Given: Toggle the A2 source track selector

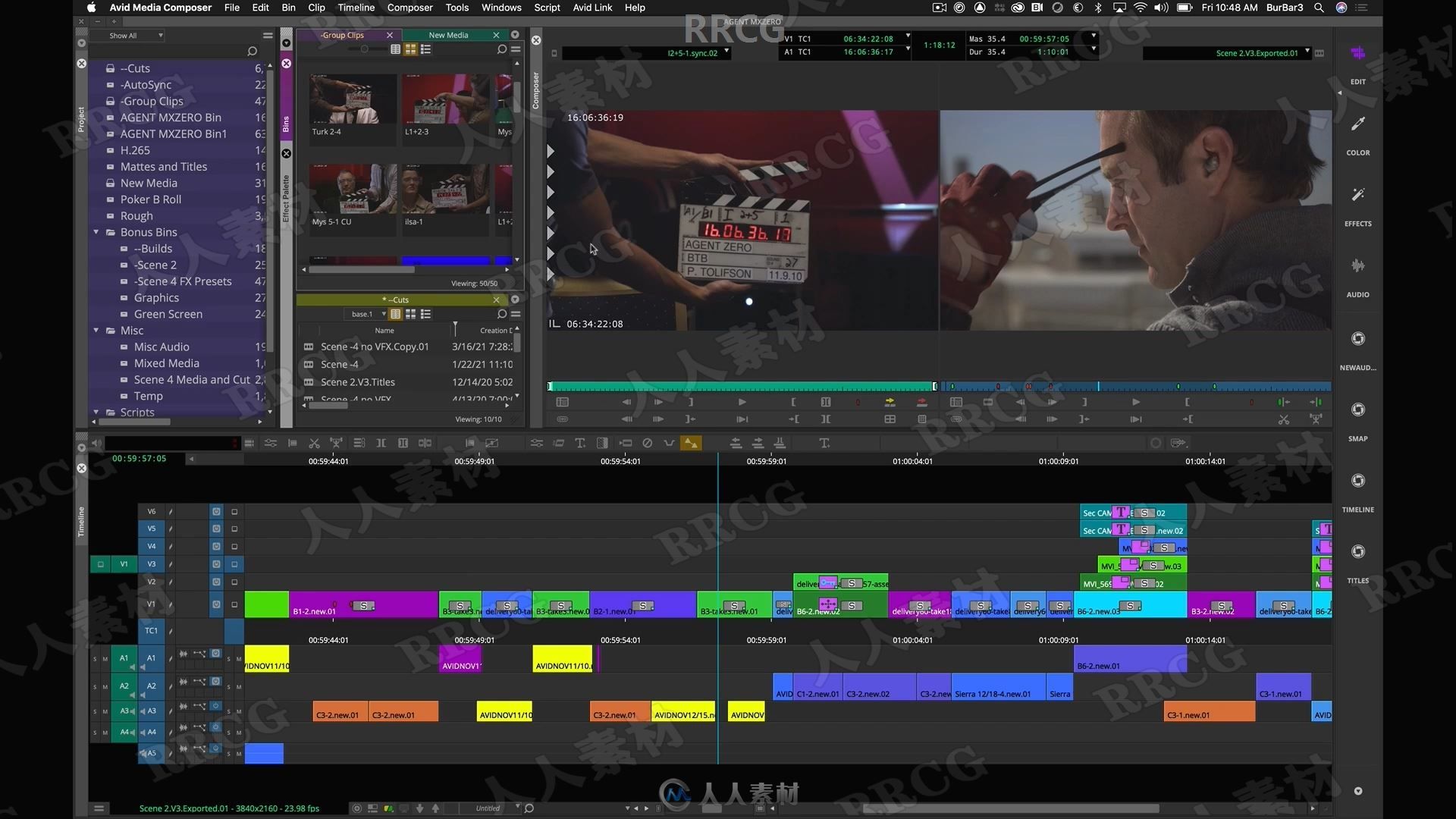Looking at the screenshot, I should point(124,686).
